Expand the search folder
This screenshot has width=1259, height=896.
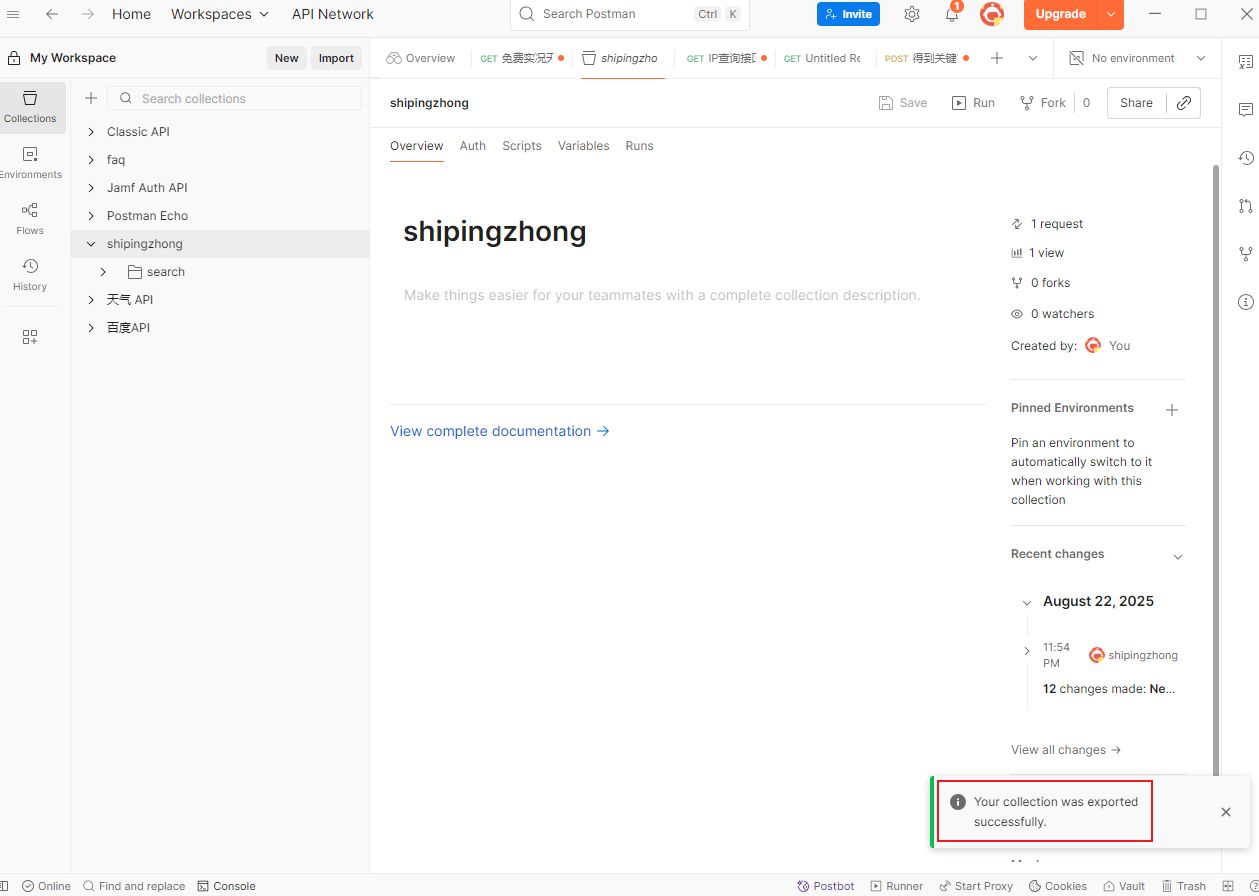103,272
